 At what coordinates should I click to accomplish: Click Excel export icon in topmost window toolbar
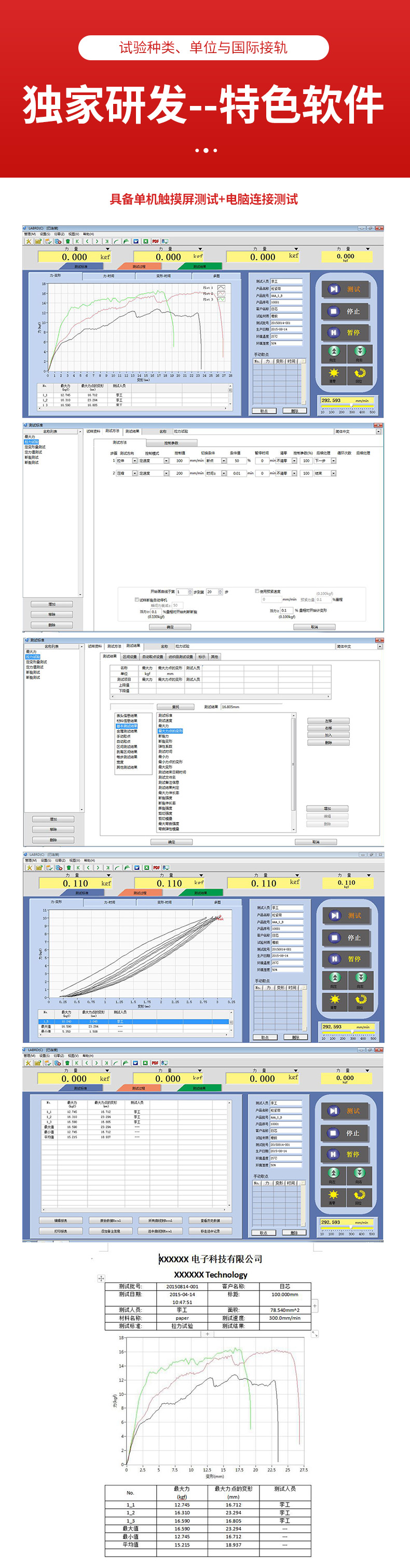click(x=146, y=241)
